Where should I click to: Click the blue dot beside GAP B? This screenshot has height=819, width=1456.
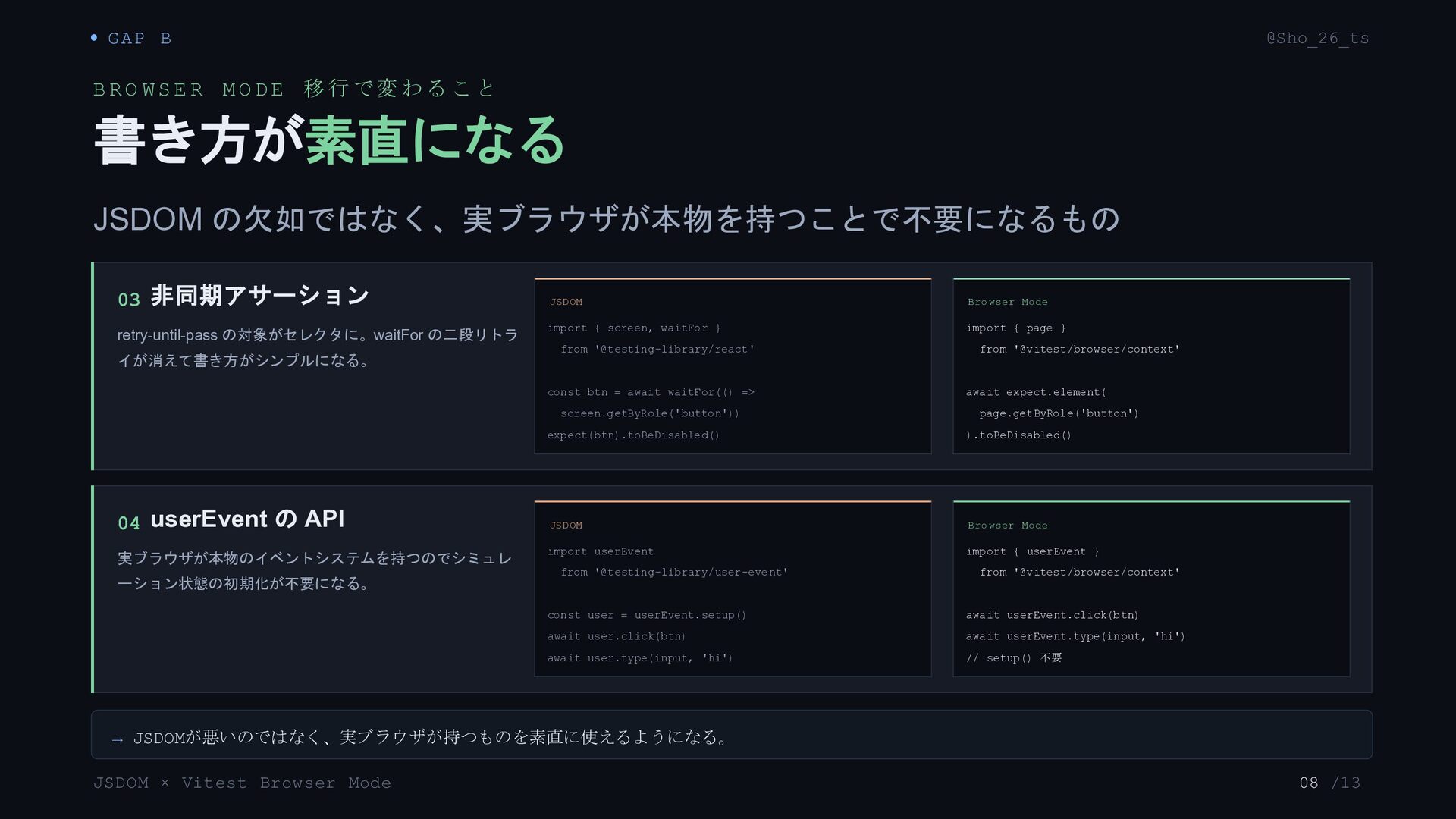(x=94, y=37)
